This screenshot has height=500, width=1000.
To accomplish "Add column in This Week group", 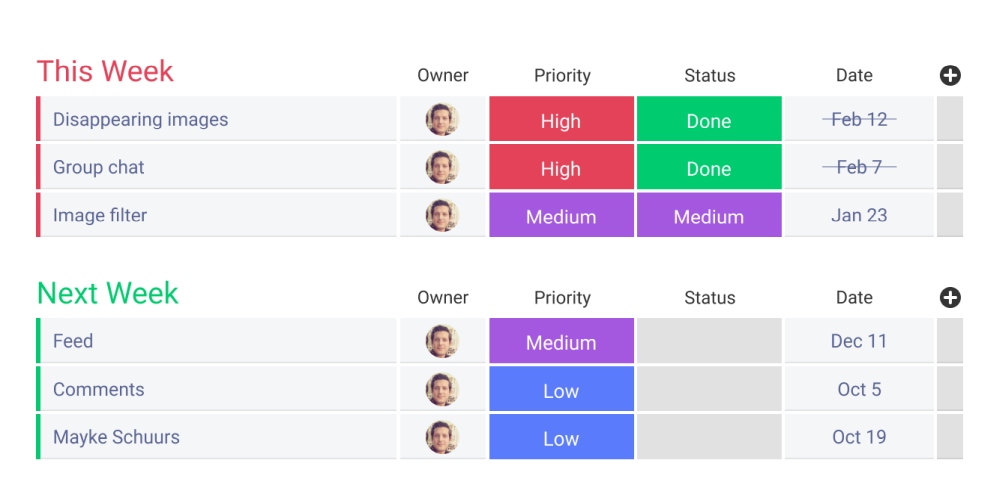I will coord(950,75).
